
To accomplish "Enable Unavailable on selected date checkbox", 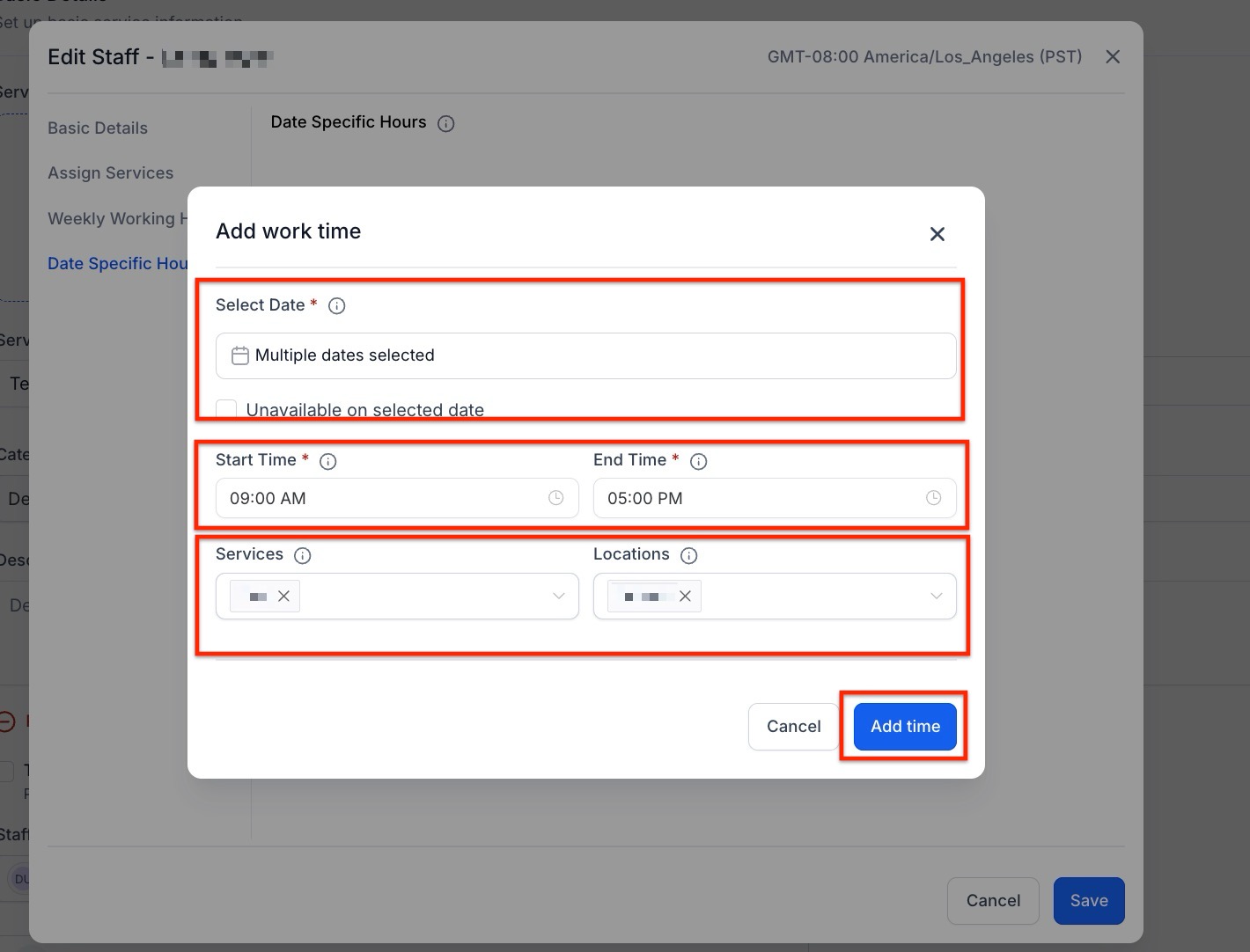I will [x=227, y=409].
